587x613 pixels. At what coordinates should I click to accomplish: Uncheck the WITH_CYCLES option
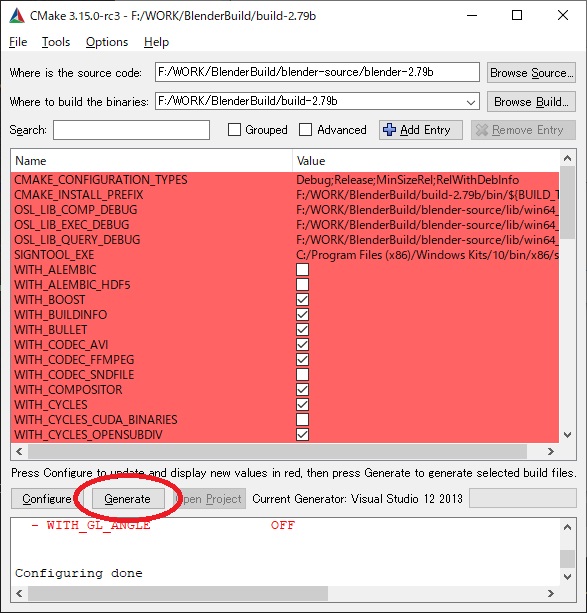coord(302,405)
